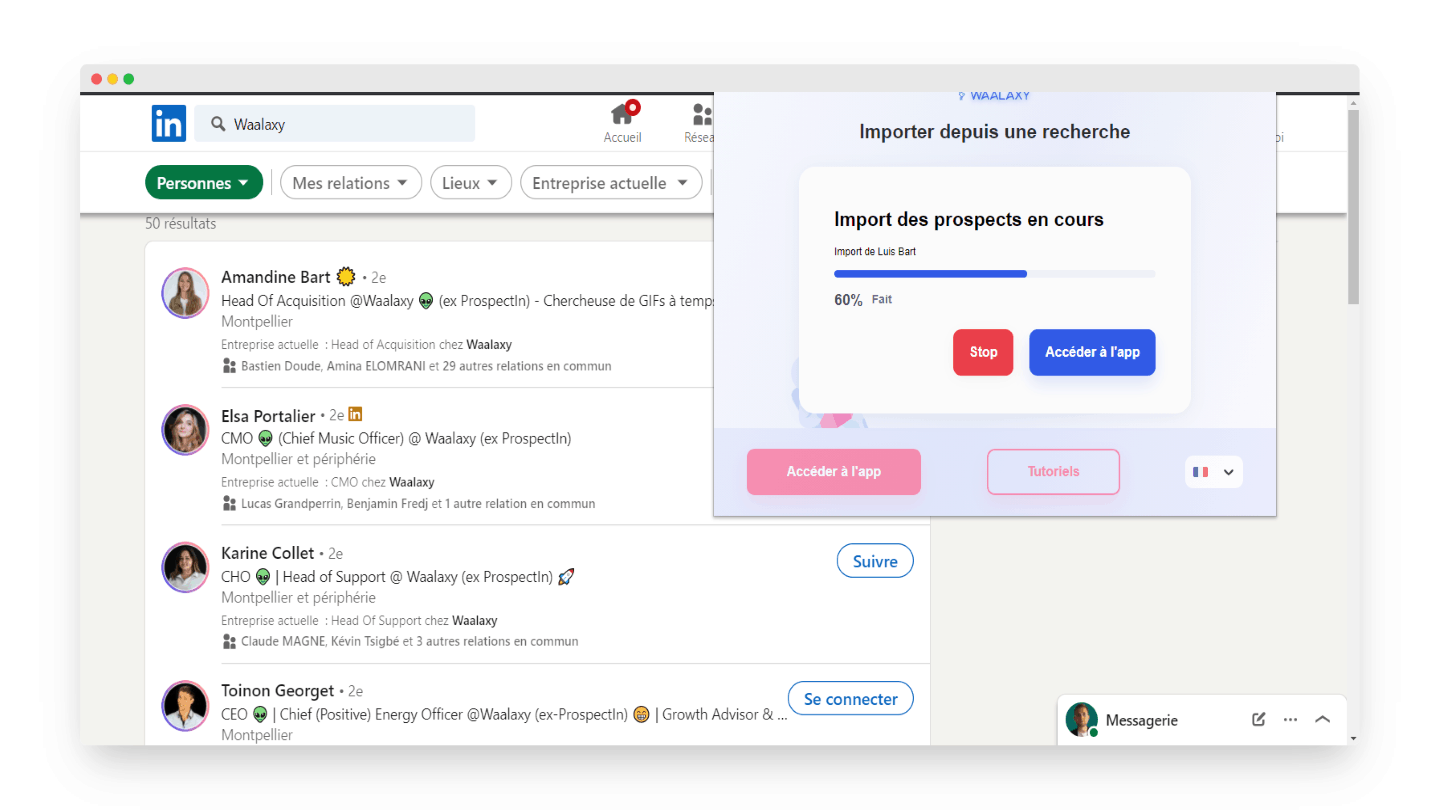The width and height of the screenshot is (1440, 810).
Task: Open Amandine Bart's profile photo
Action: click(x=185, y=293)
